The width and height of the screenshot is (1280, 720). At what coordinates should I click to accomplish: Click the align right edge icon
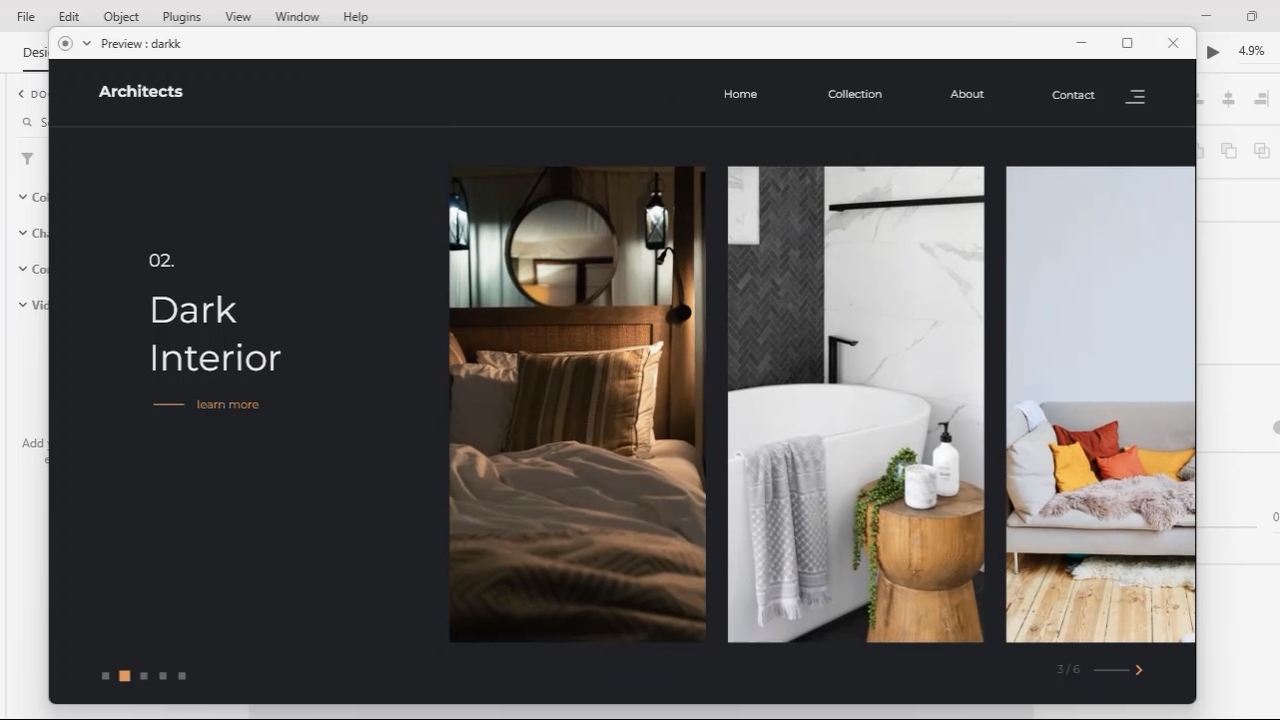coord(1261,98)
